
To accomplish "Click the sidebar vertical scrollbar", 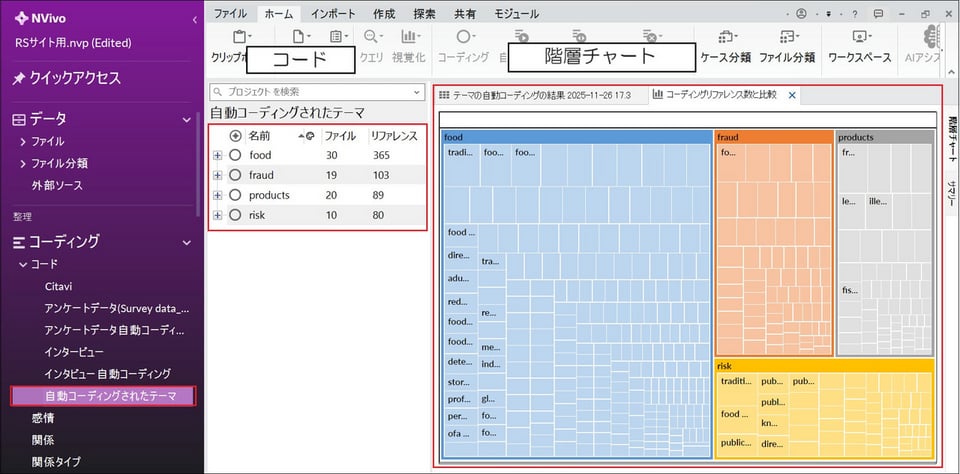I will pyautogui.click(x=198, y=164).
